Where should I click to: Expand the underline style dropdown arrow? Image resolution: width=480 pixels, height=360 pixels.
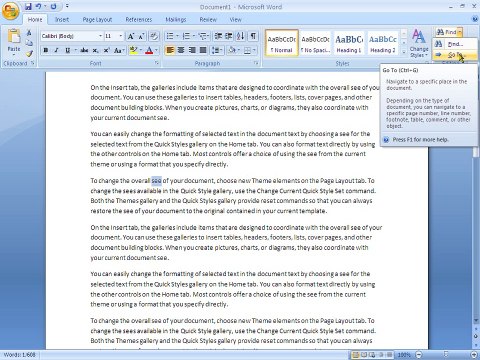point(75,50)
